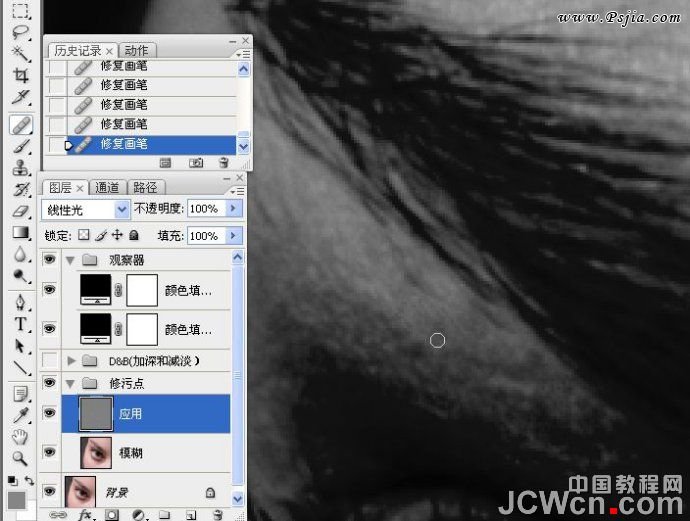Select the Magic Wand tool
690x521 pixels.
pyautogui.click(x=21, y=53)
